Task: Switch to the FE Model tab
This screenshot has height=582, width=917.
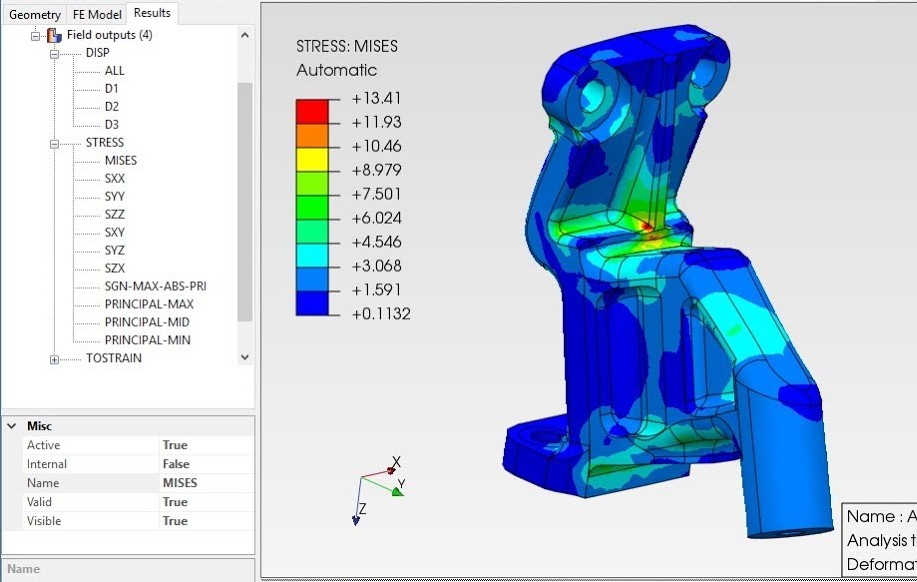Action: point(96,14)
